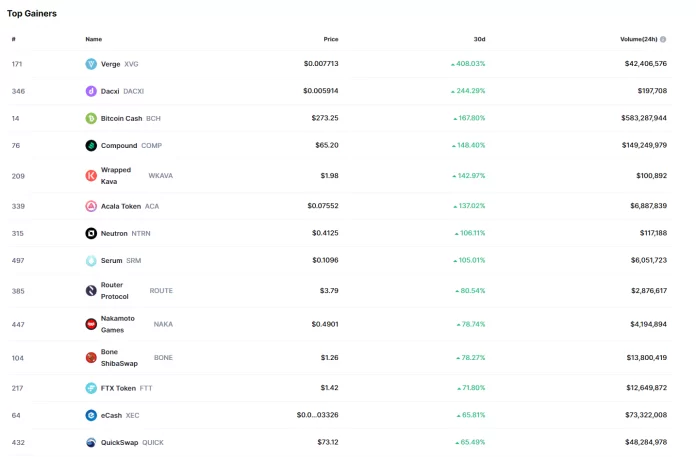Click the Dacxi purple logo icon
Image resolution: width=696 pixels, height=460 pixels.
coord(91,91)
